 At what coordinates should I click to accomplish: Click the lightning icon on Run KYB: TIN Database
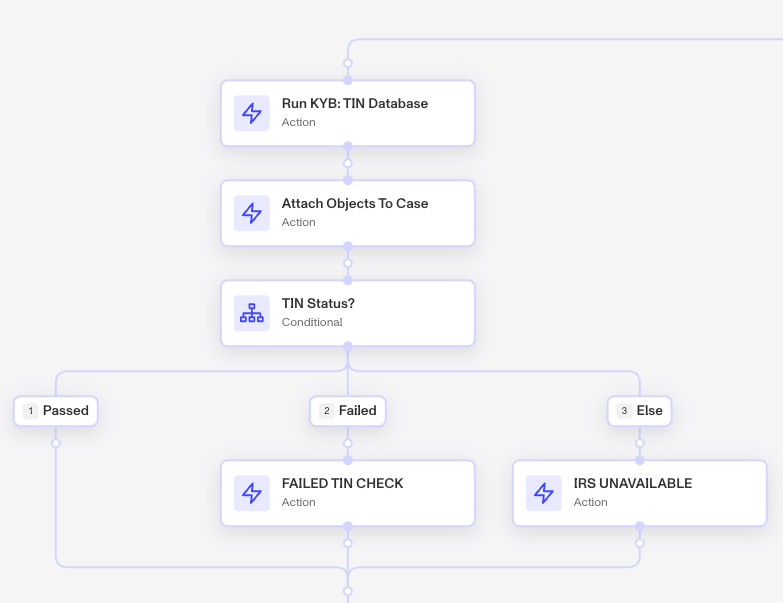click(252, 113)
